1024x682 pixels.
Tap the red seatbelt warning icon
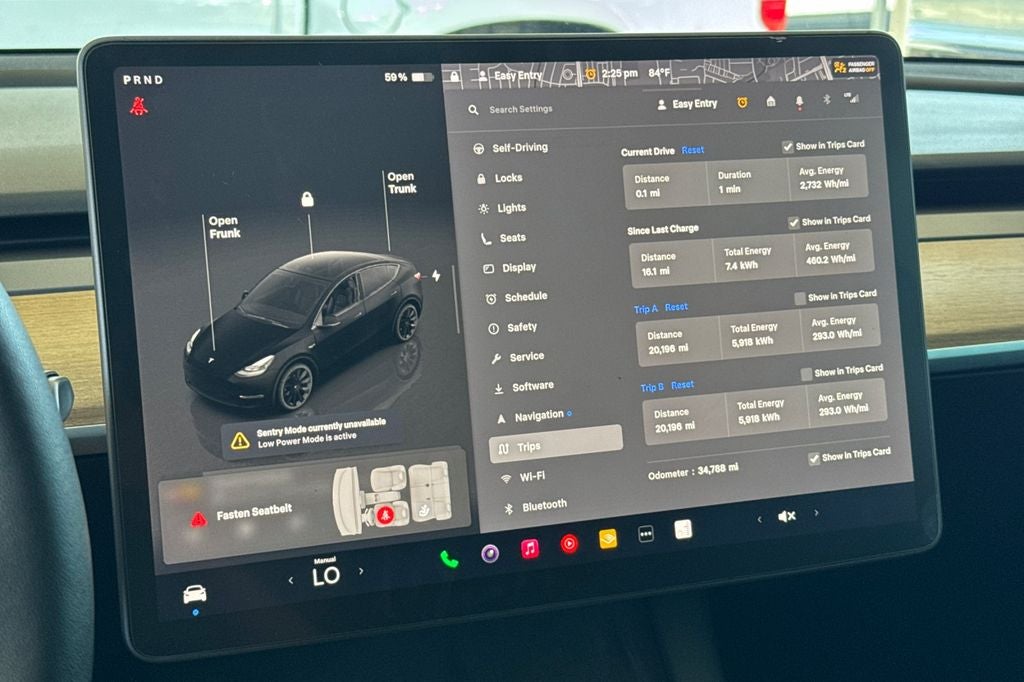point(138,106)
